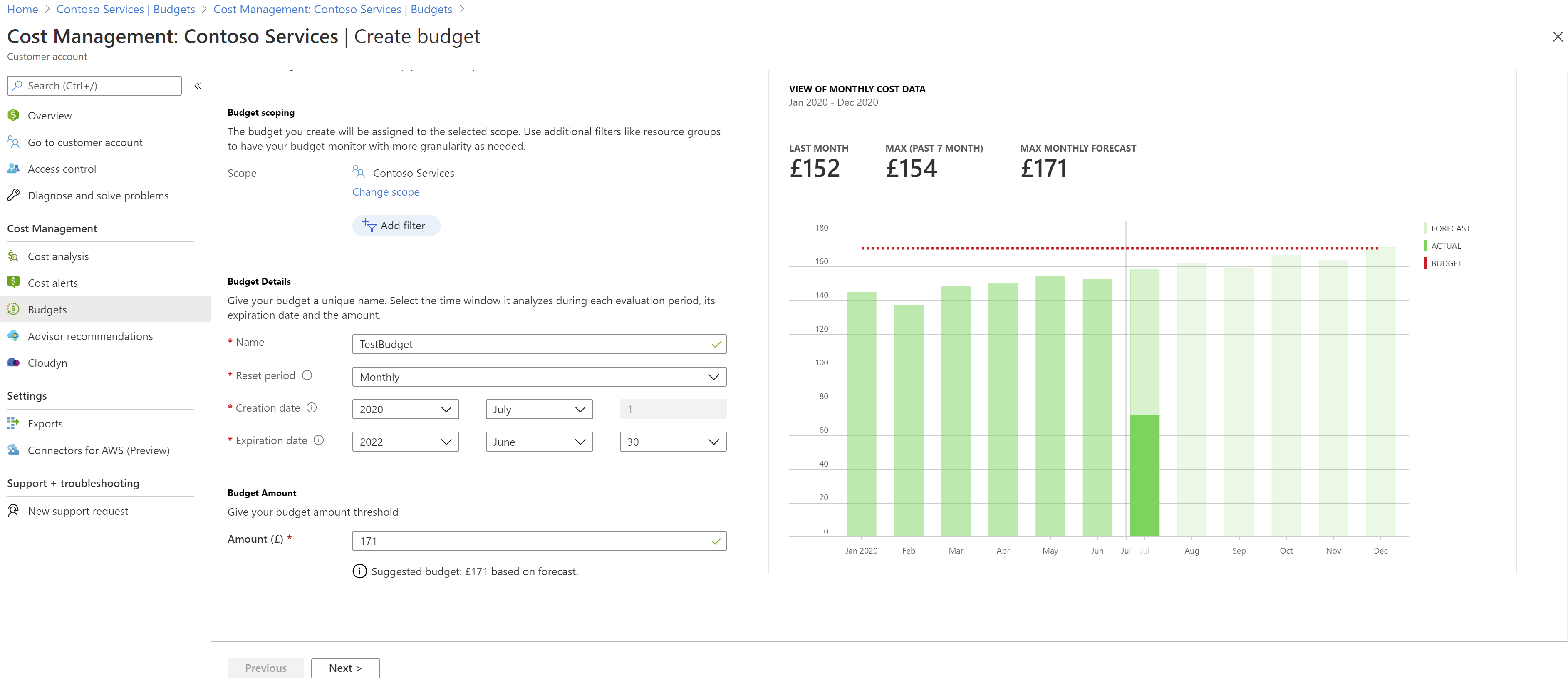
Task: Collapse the sidebar with the double chevron
Action: point(198,86)
